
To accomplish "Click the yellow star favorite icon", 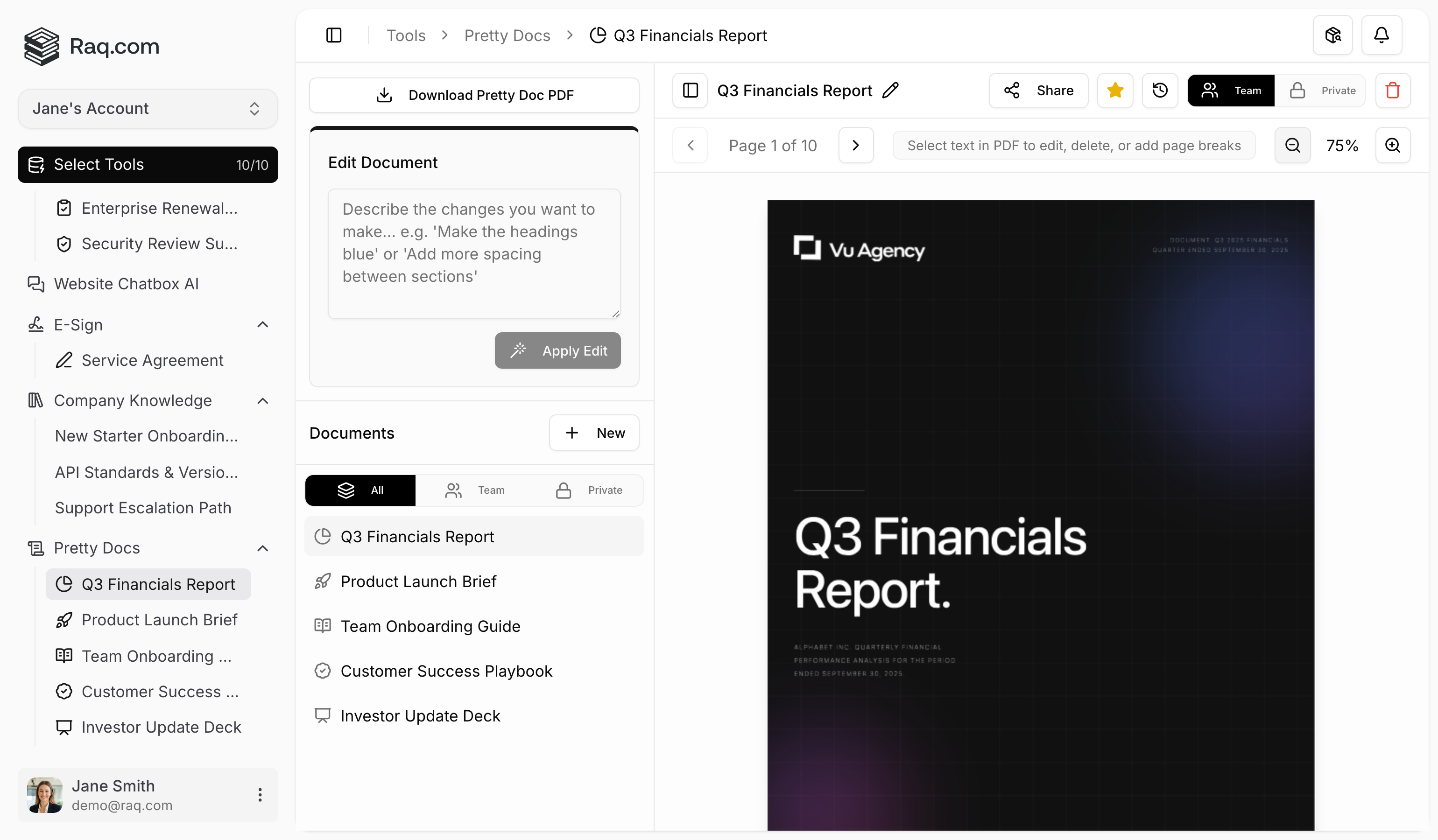I will [1114, 90].
